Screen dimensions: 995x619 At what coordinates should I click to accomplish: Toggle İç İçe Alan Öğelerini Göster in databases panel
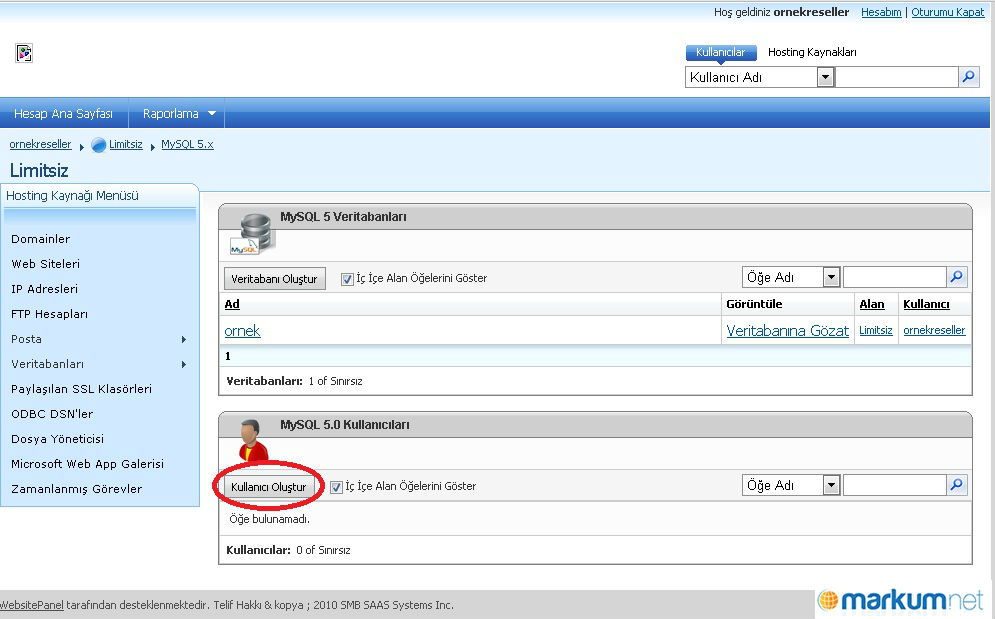click(x=347, y=279)
